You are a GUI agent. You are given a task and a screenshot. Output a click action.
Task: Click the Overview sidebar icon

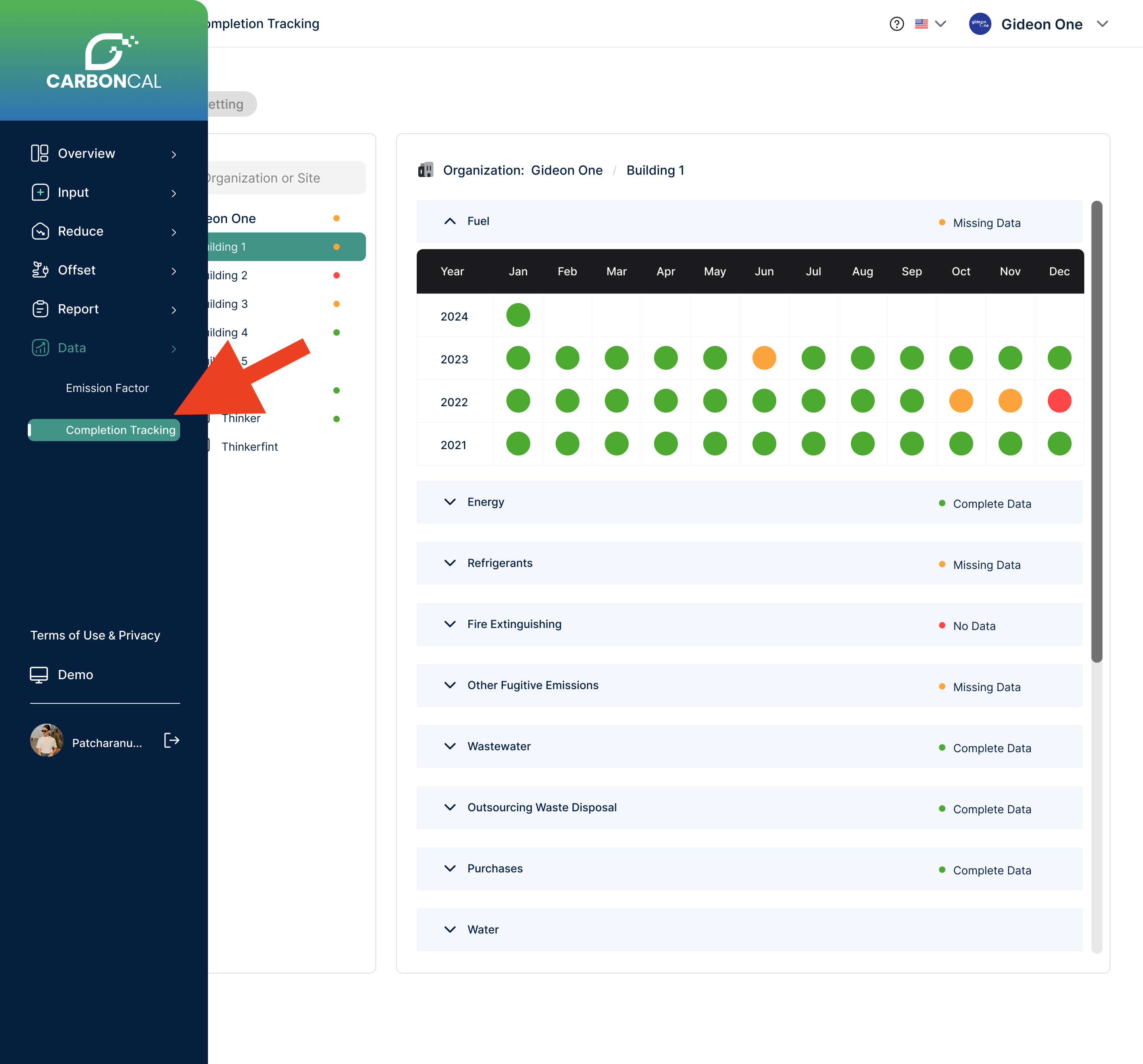coord(39,154)
